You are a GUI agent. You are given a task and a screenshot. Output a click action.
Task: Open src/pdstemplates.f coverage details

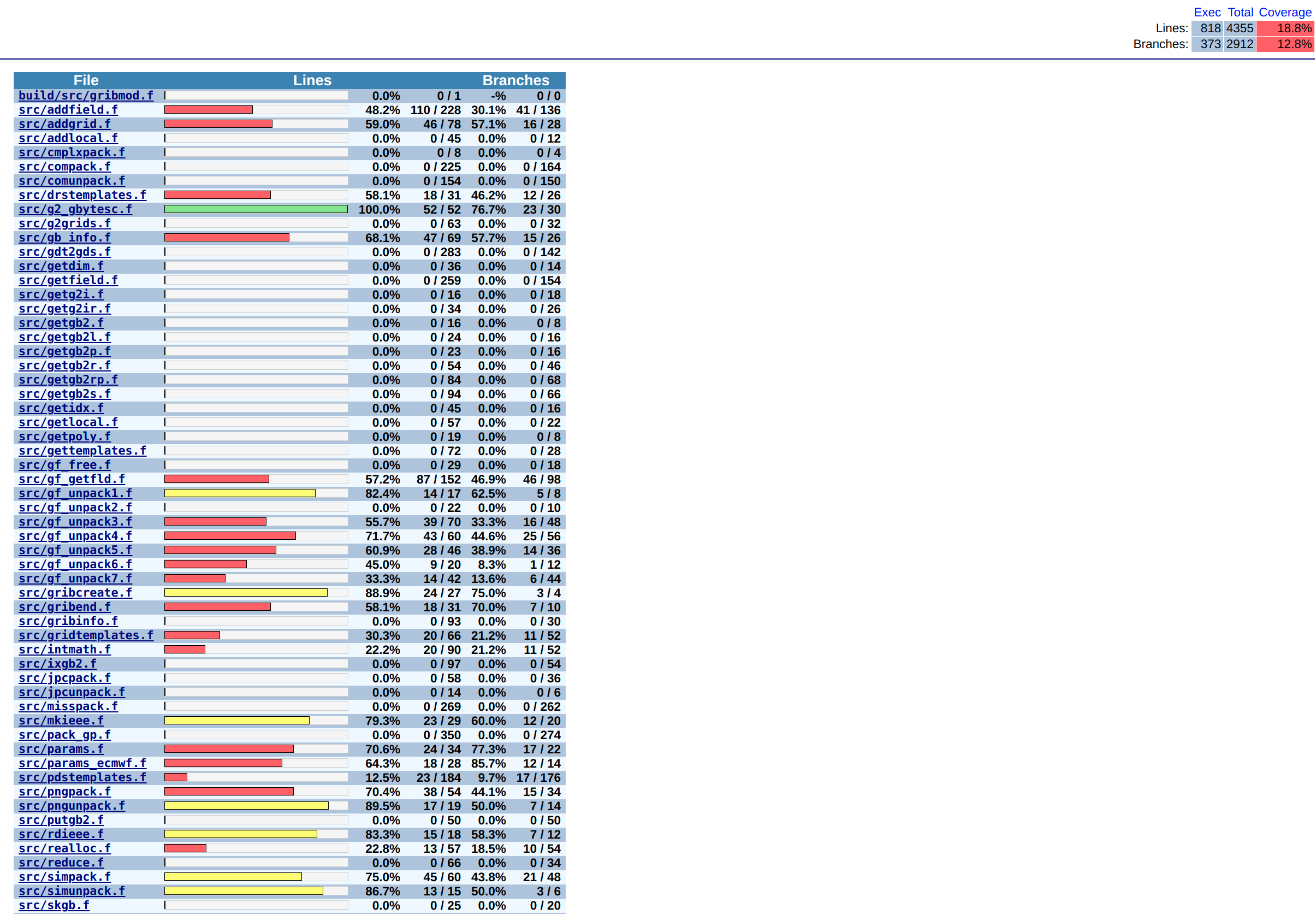[x=82, y=778]
